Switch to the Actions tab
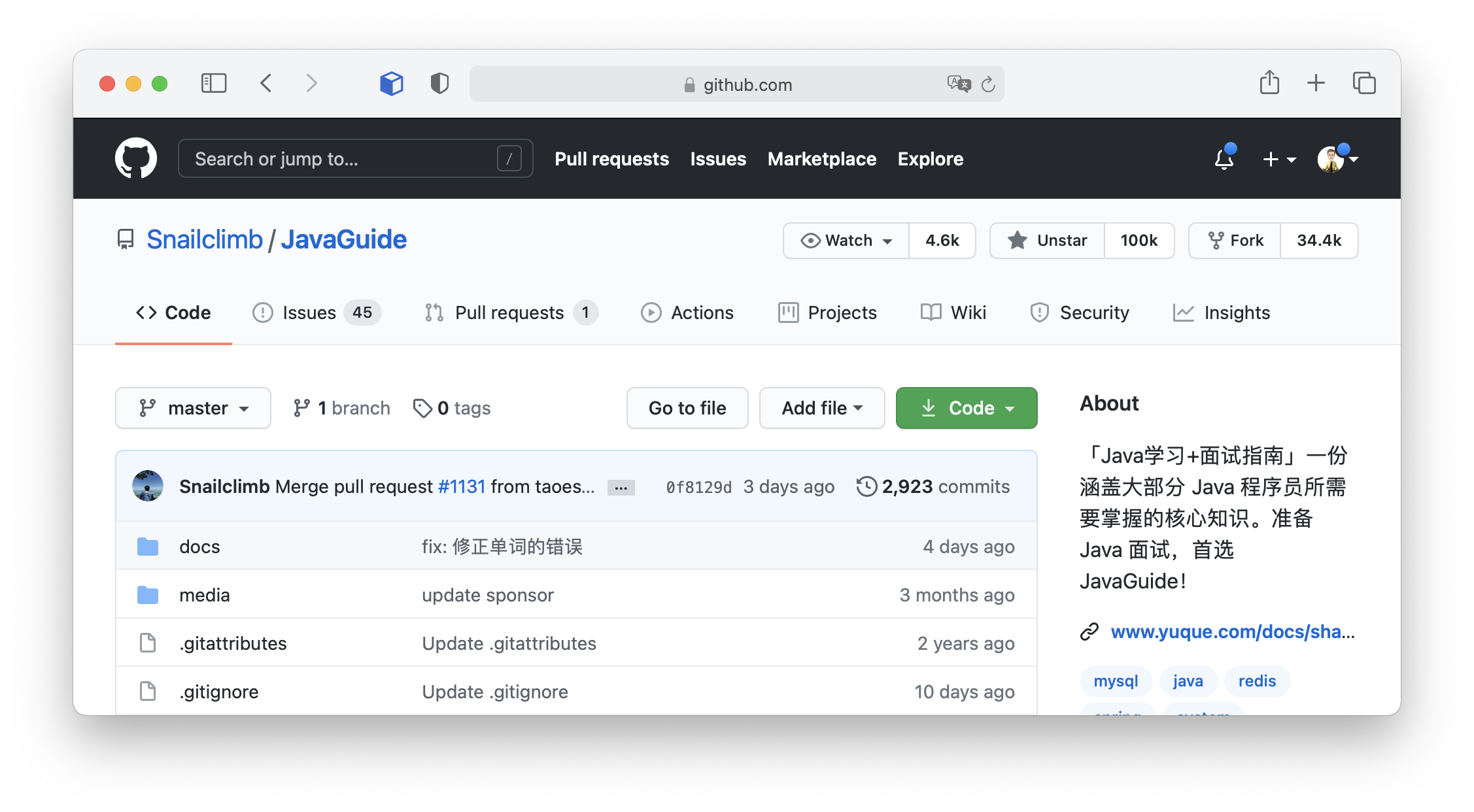 (x=687, y=313)
